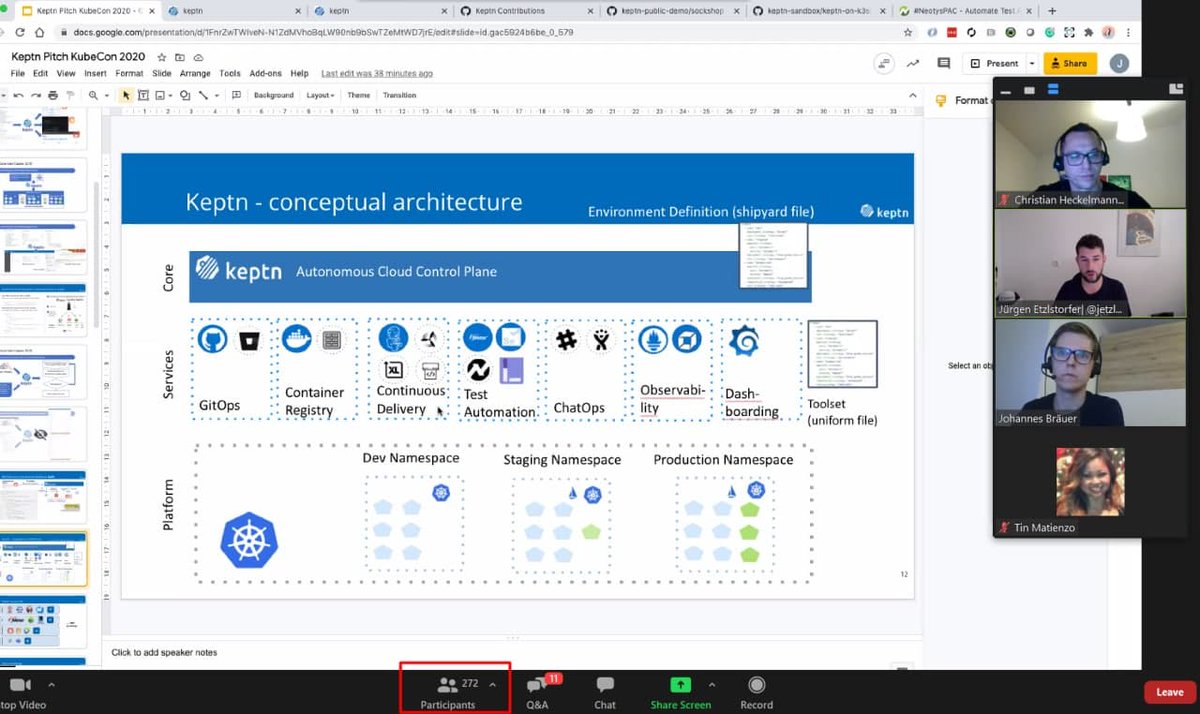Click the Present button
The image size is (1200, 714).
(993, 63)
